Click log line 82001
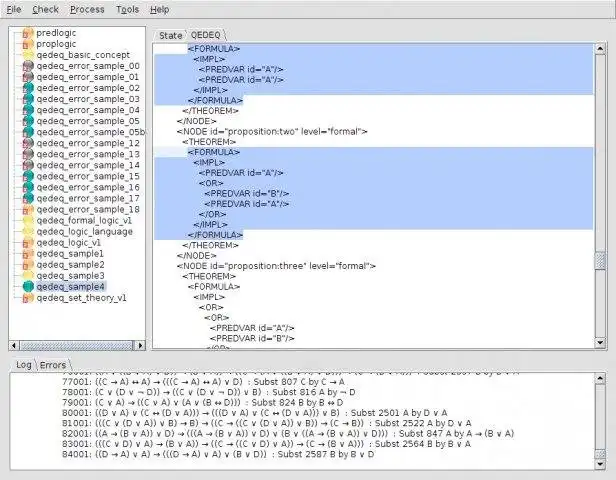616x480 pixels. coord(288,434)
